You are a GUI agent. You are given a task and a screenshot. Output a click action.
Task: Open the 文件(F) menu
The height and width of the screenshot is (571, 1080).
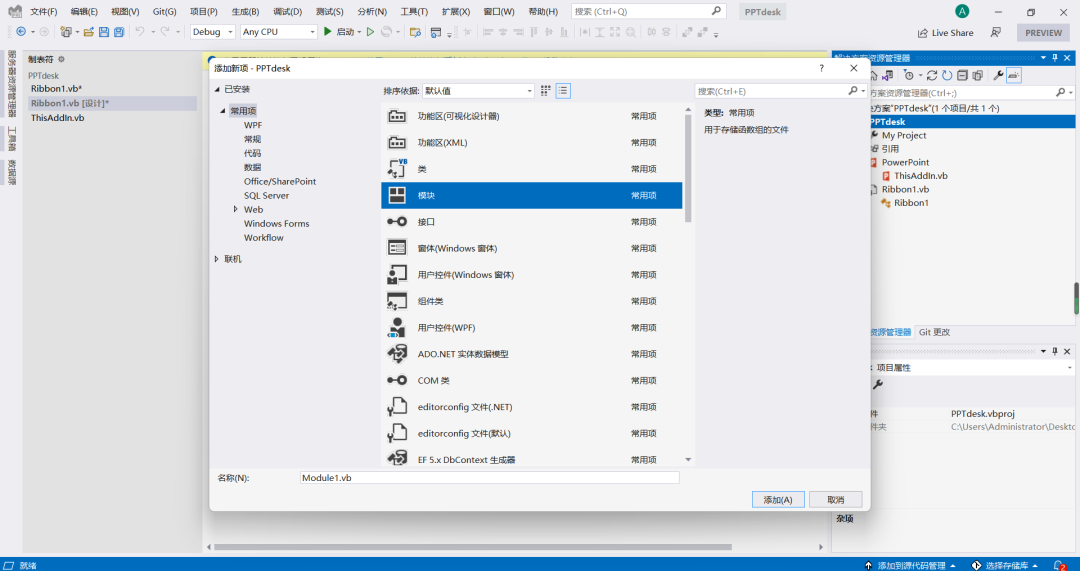tap(43, 12)
